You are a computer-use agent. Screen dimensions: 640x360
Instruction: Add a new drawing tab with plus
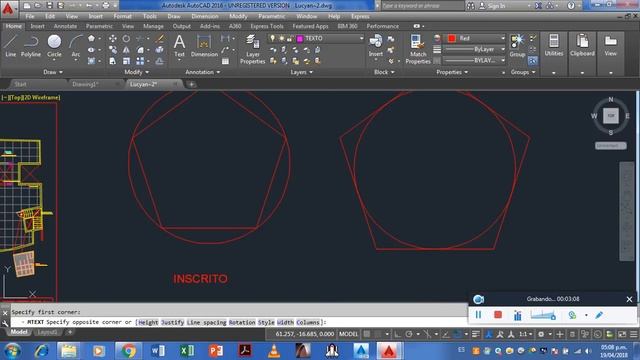[191, 84]
